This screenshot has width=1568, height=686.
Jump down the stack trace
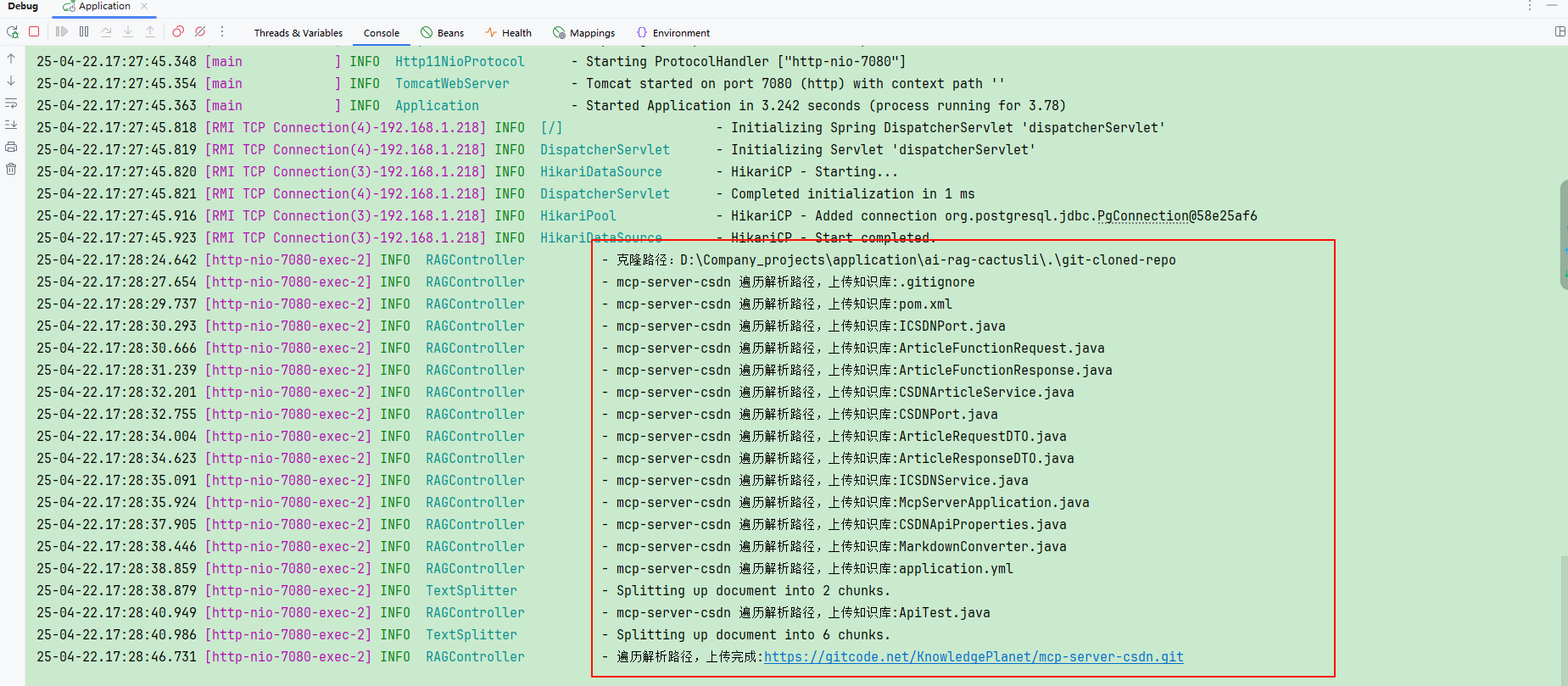11,81
